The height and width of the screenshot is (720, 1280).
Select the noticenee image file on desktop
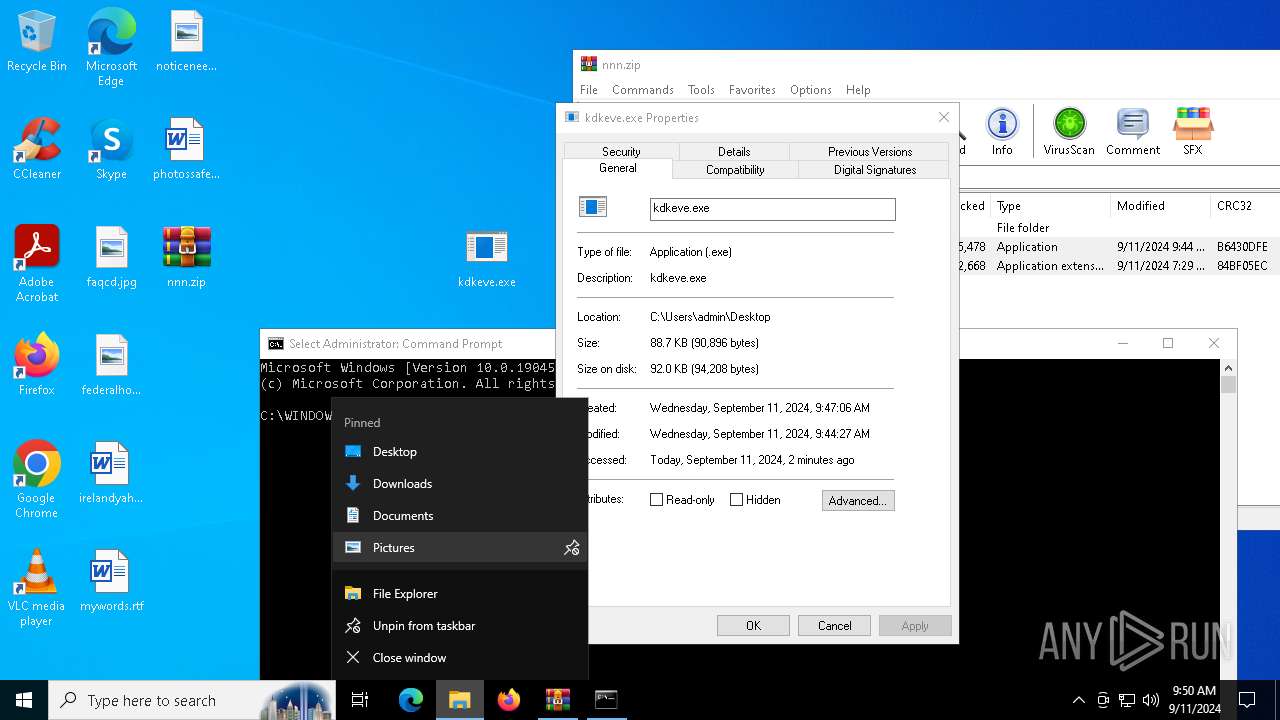pyautogui.click(x=186, y=42)
